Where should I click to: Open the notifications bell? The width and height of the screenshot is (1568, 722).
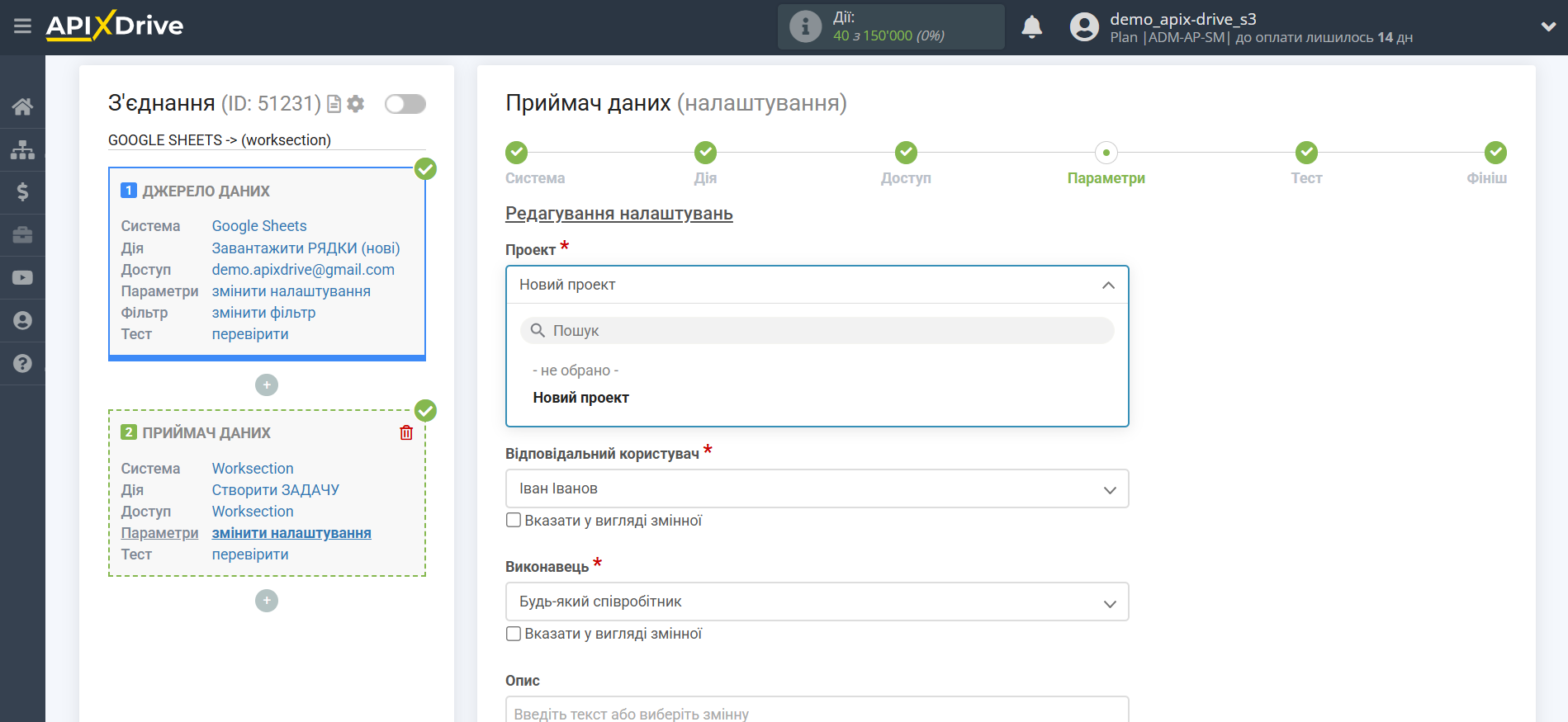pyautogui.click(x=1031, y=27)
